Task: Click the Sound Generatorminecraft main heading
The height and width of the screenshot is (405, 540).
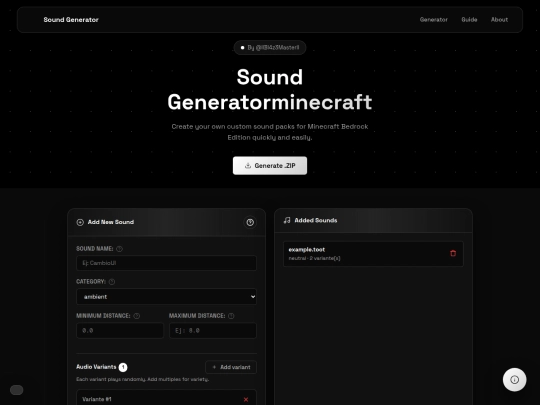Action: click(270, 89)
